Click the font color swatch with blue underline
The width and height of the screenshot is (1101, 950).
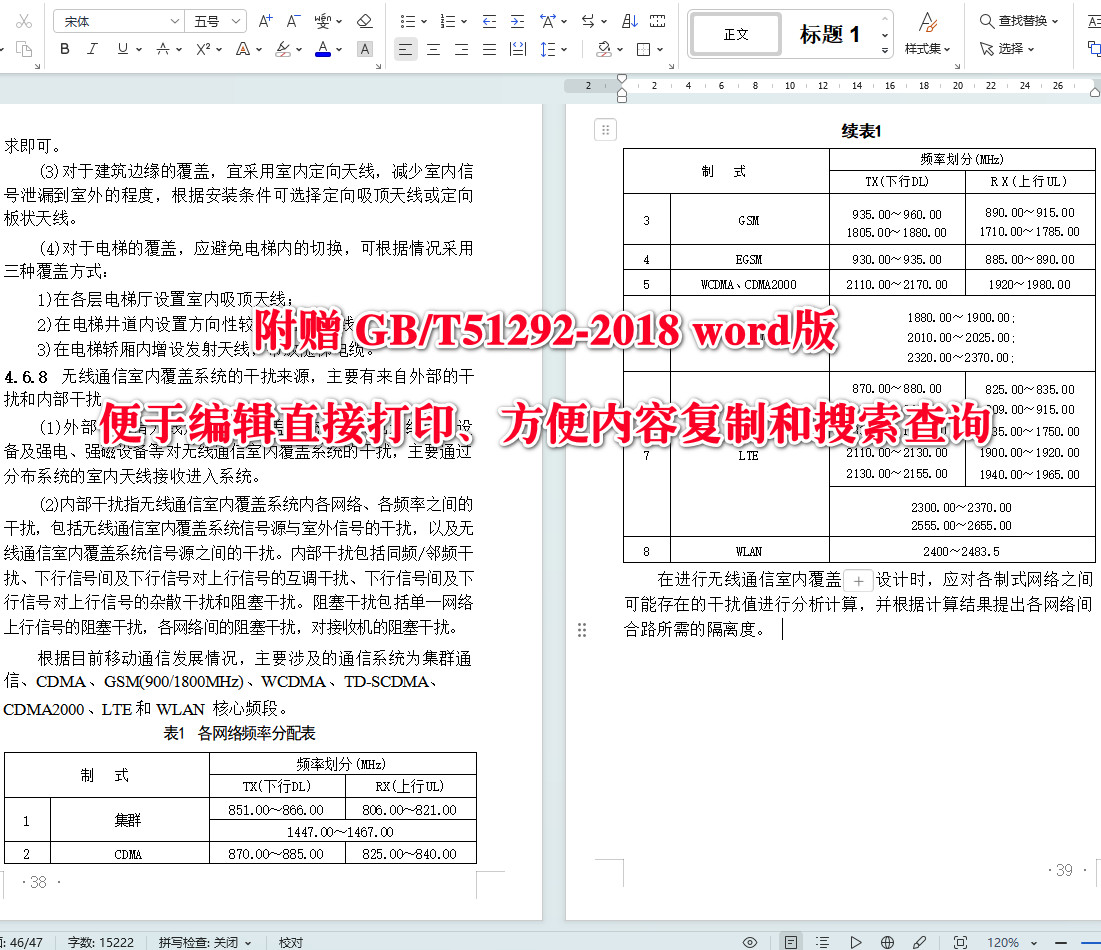[x=323, y=48]
